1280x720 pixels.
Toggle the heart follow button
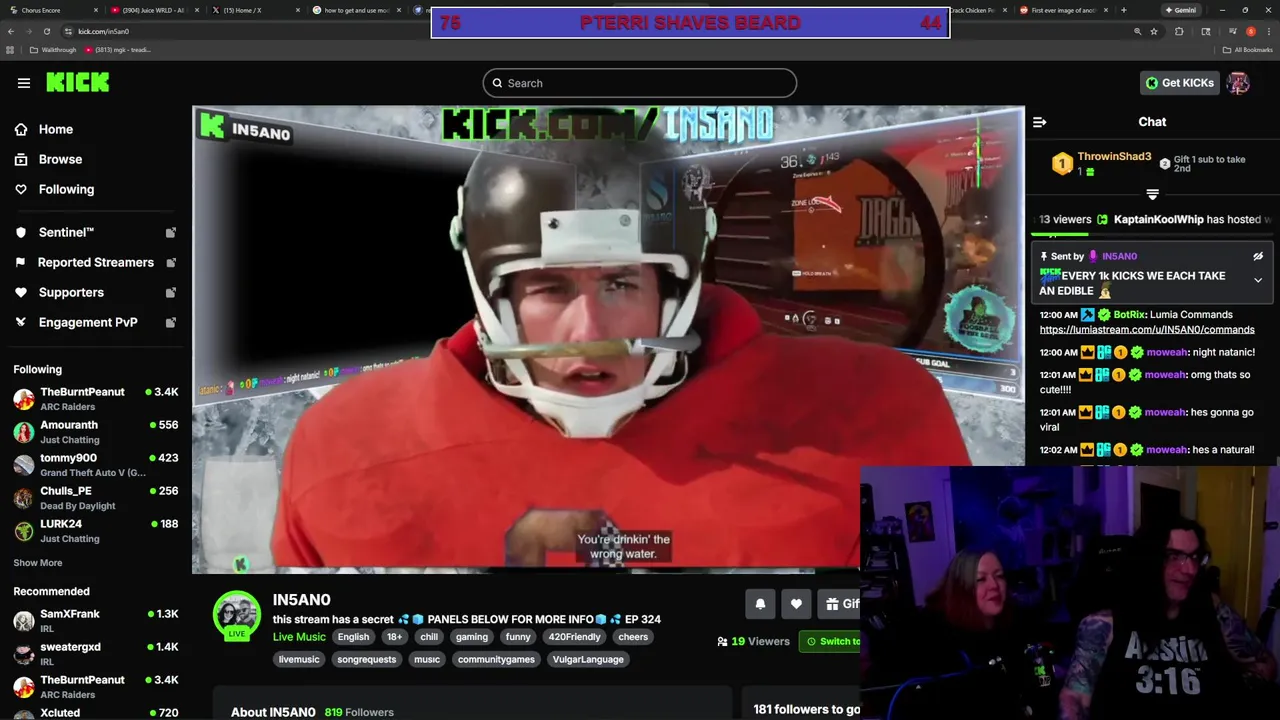point(796,604)
